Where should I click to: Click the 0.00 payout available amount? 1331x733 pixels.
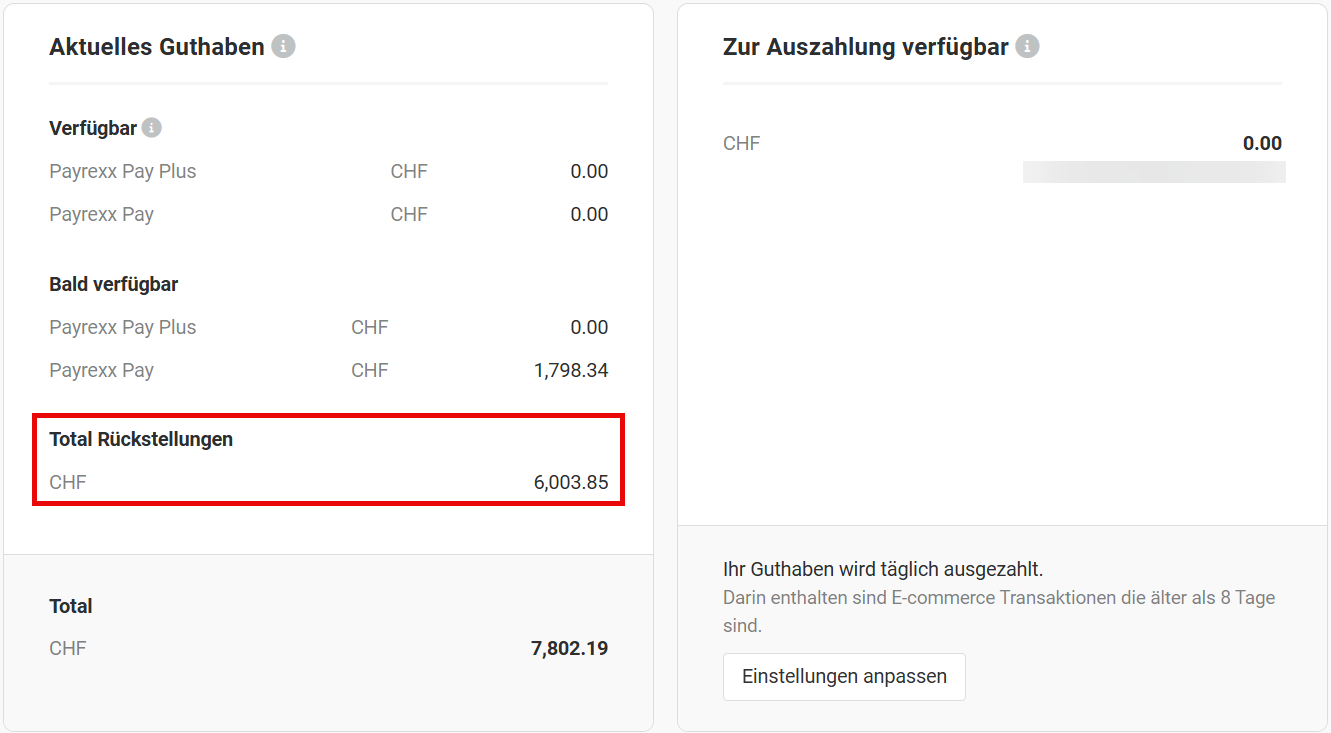[x=1262, y=143]
